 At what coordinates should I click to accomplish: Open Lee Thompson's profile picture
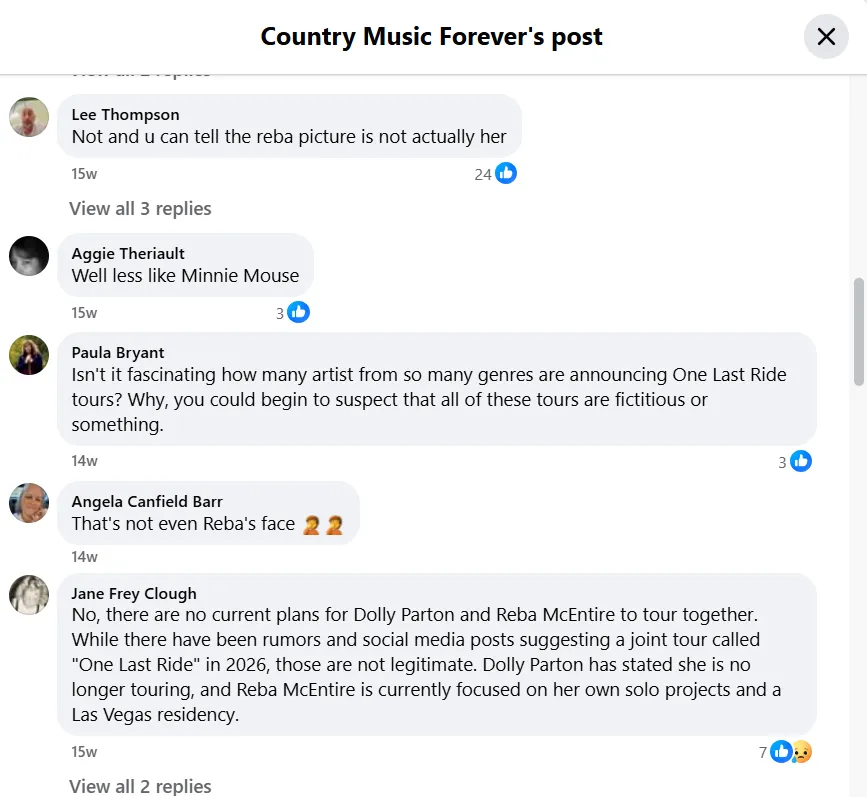29,117
